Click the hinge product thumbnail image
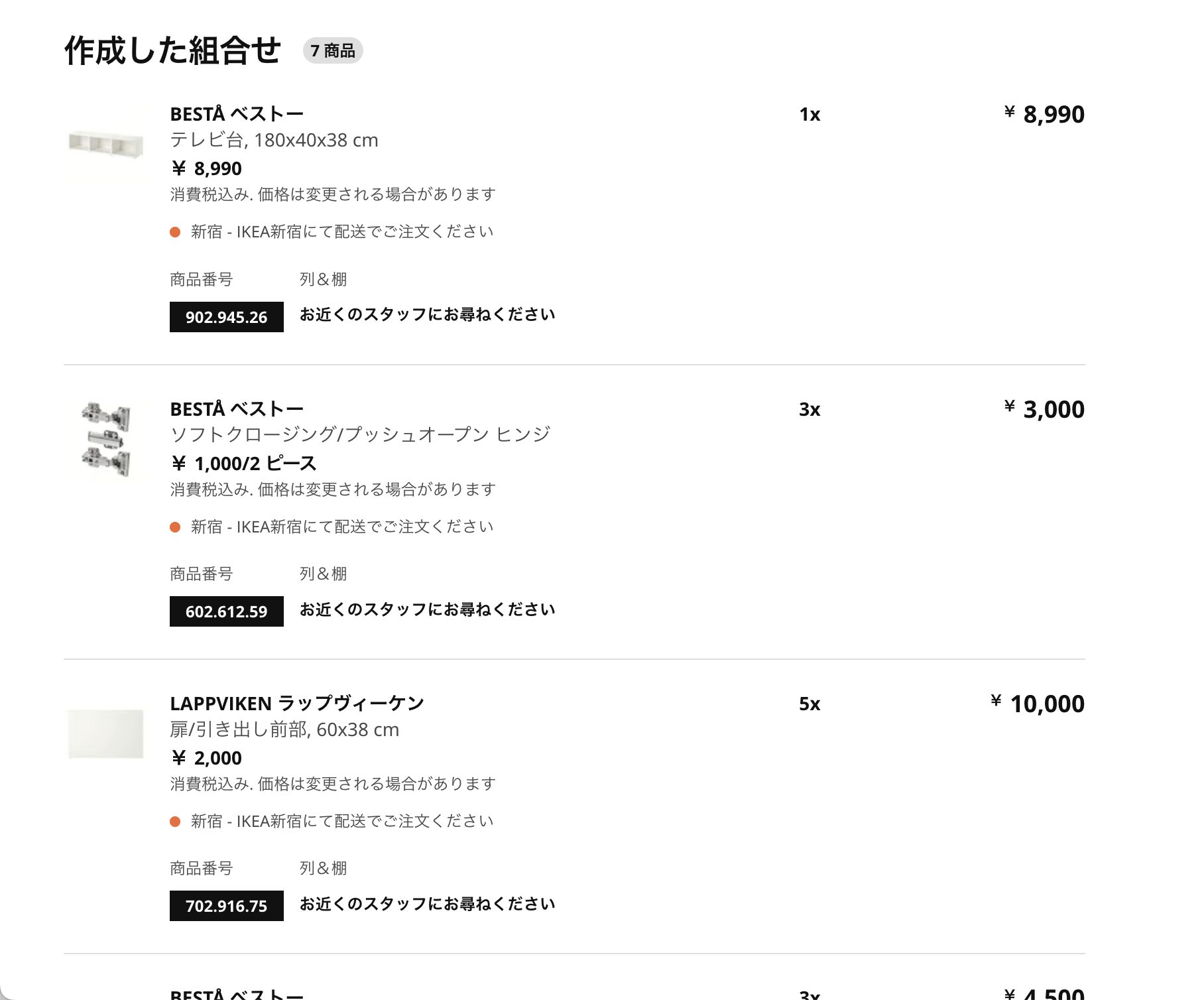 106,438
